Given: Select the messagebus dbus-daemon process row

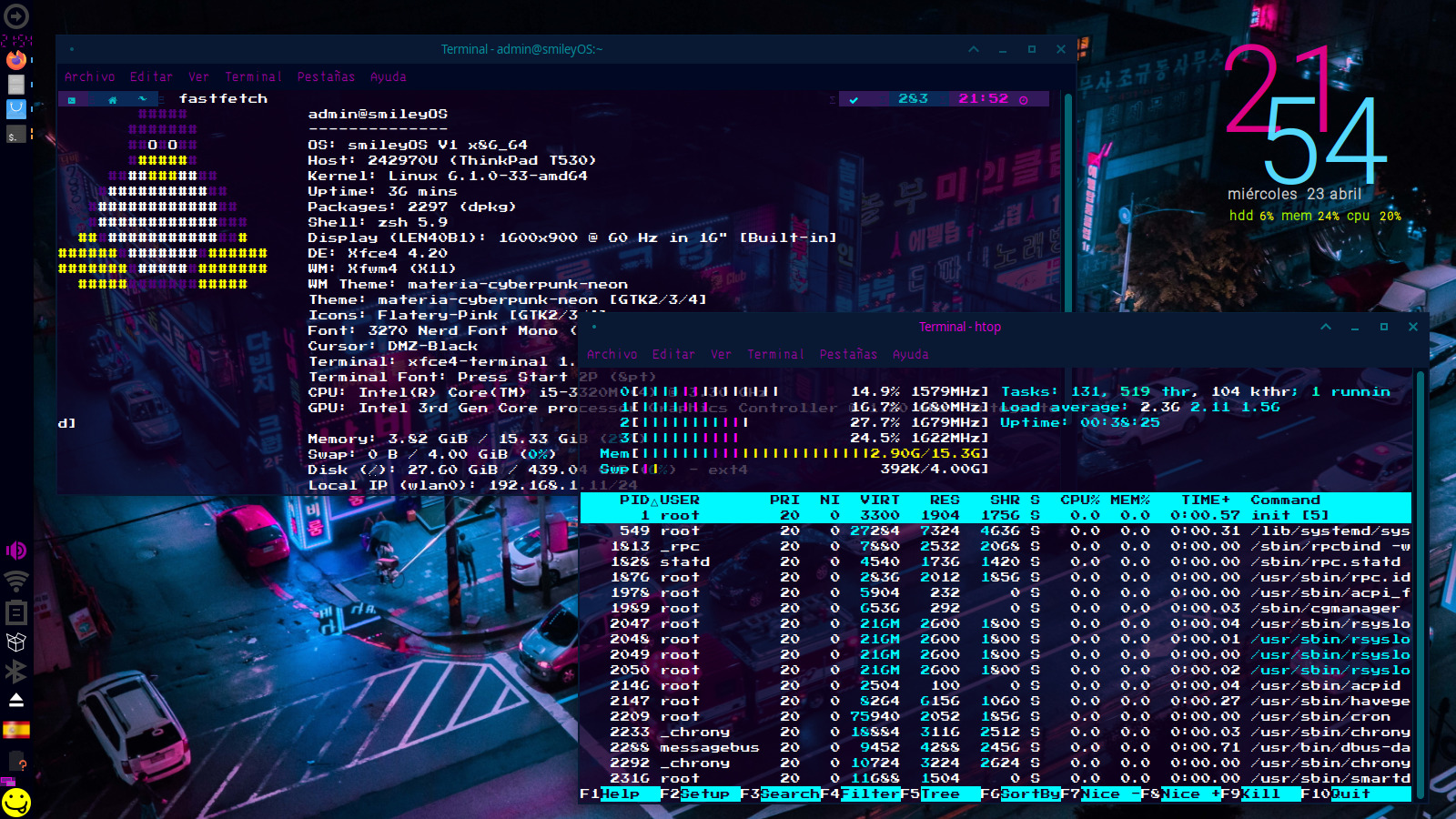Looking at the screenshot, I should (x=996, y=748).
